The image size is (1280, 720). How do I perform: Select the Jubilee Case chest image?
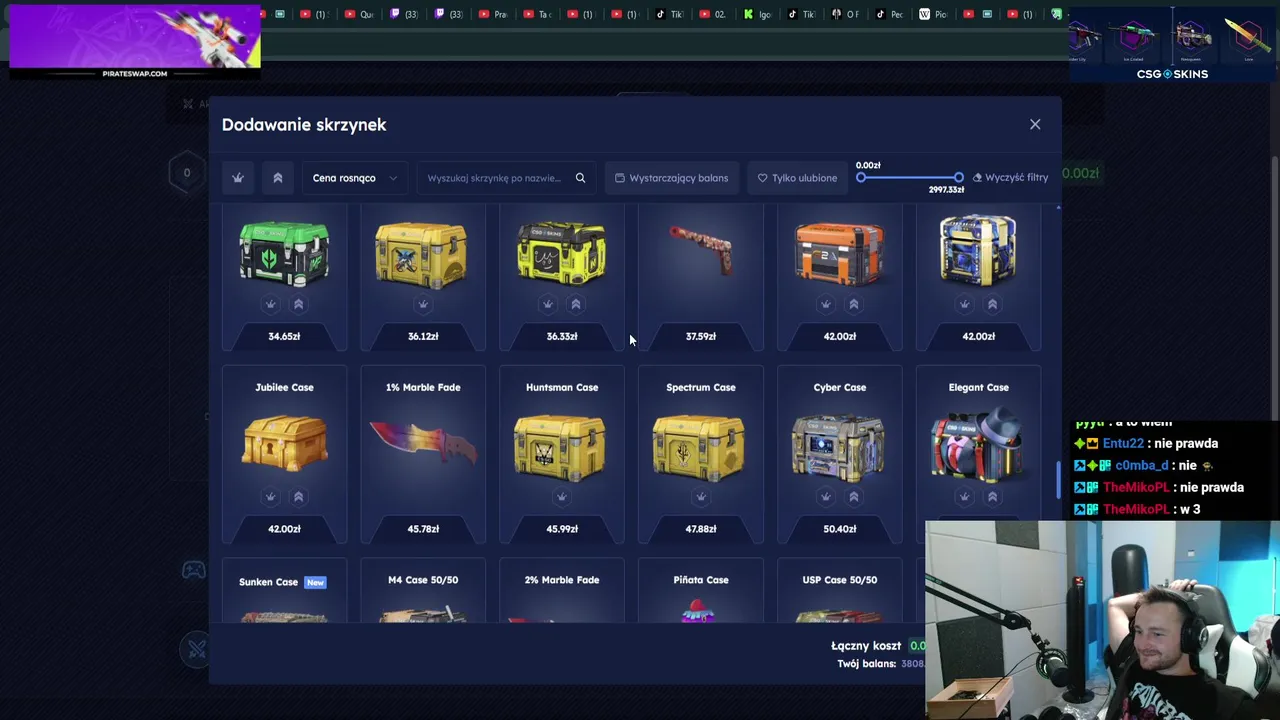point(284,443)
